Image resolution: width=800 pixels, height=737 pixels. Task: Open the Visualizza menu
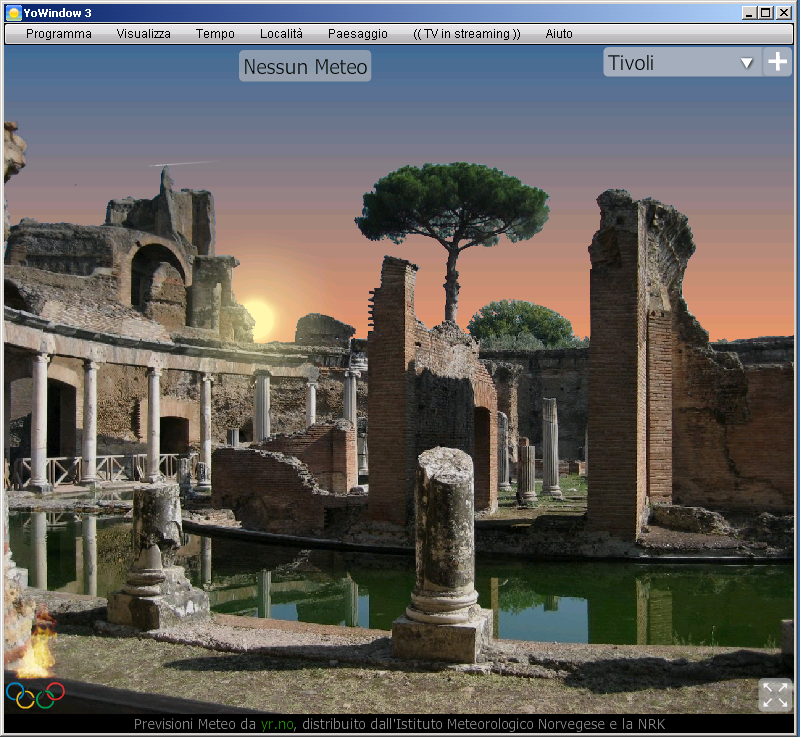(x=143, y=34)
